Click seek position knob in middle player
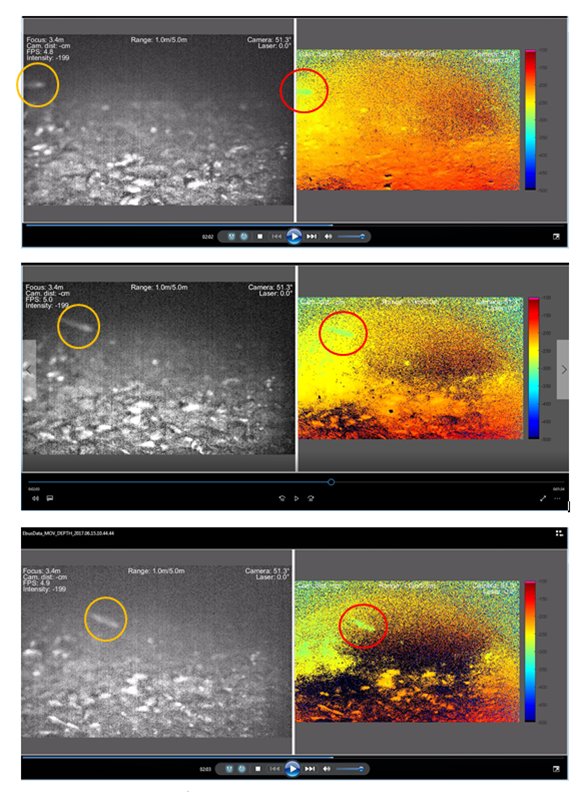The height and width of the screenshot is (800, 581). tap(331, 482)
